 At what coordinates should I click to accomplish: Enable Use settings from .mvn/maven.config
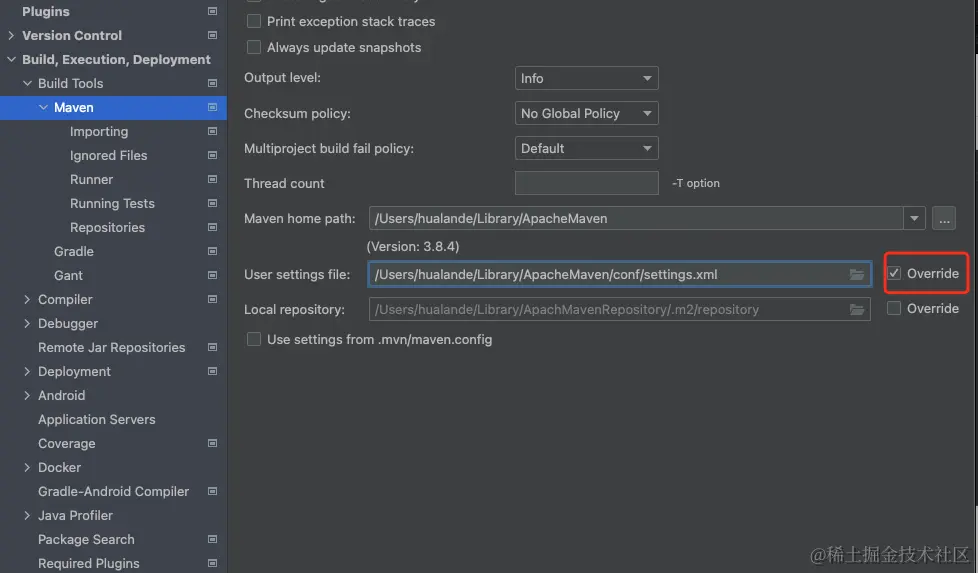[254, 339]
